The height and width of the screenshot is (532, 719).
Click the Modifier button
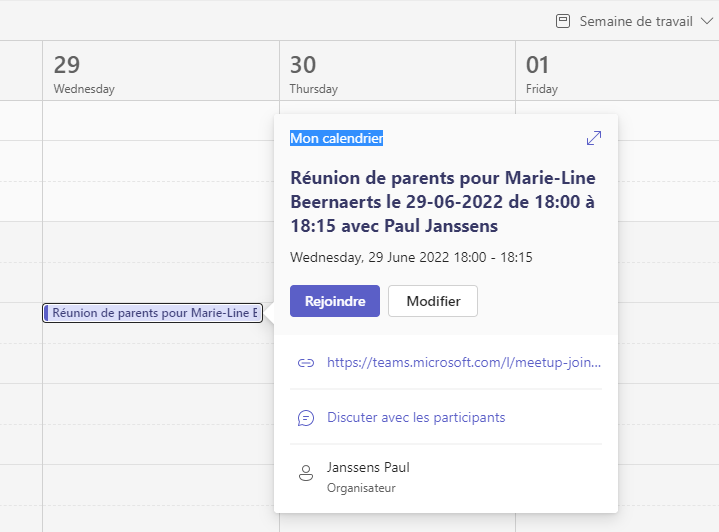click(x=433, y=301)
